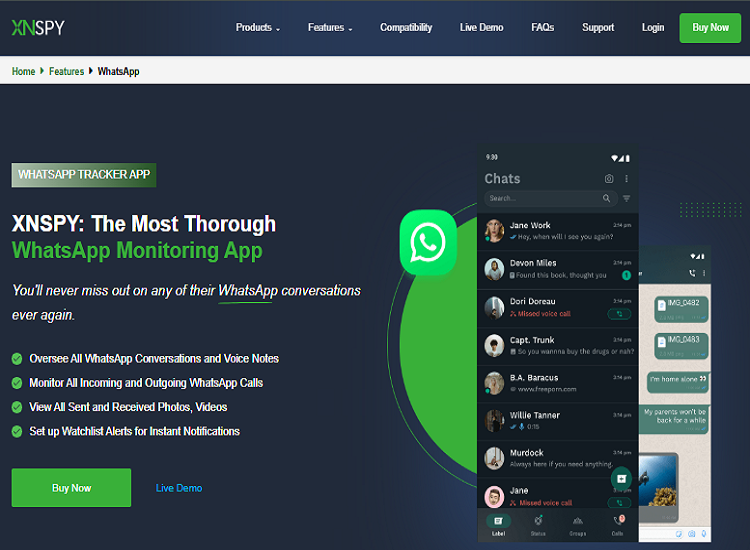
Task: Open the Capt. Trunk chat row
Action: (558, 346)
